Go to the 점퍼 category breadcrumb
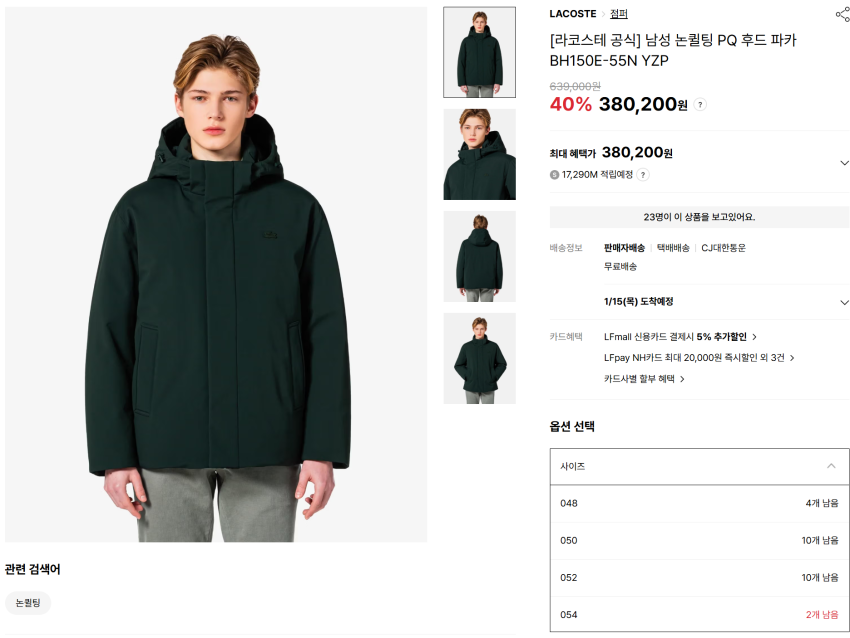This screenshot has width=850, height=638. coord(619,14)
